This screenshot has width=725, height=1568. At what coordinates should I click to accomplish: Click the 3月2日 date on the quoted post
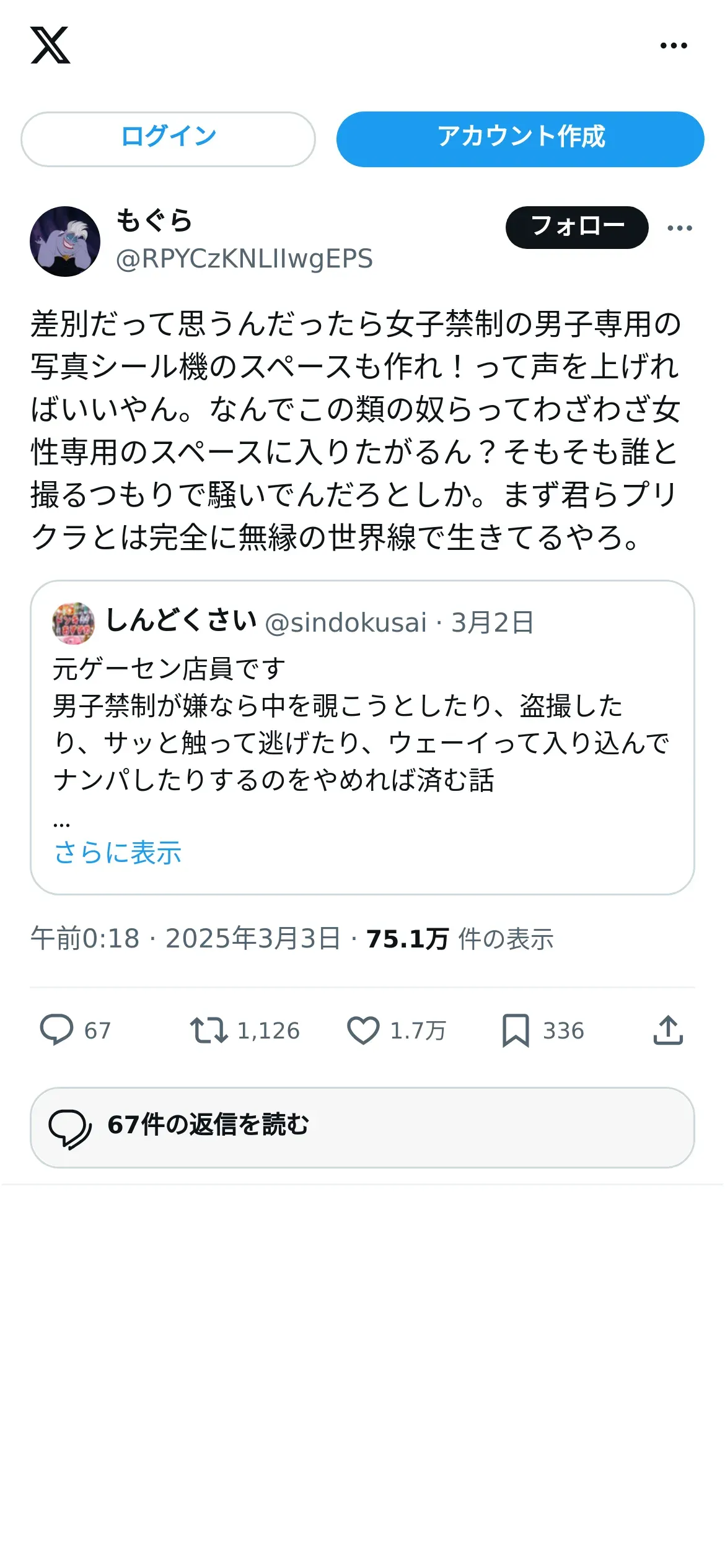(493, 623)
